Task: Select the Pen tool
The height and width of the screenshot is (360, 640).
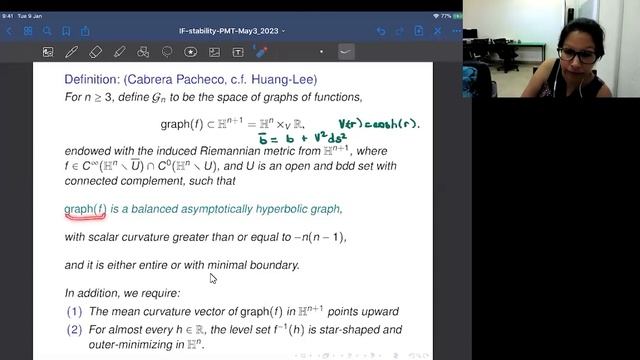Action: pos(71,52)
